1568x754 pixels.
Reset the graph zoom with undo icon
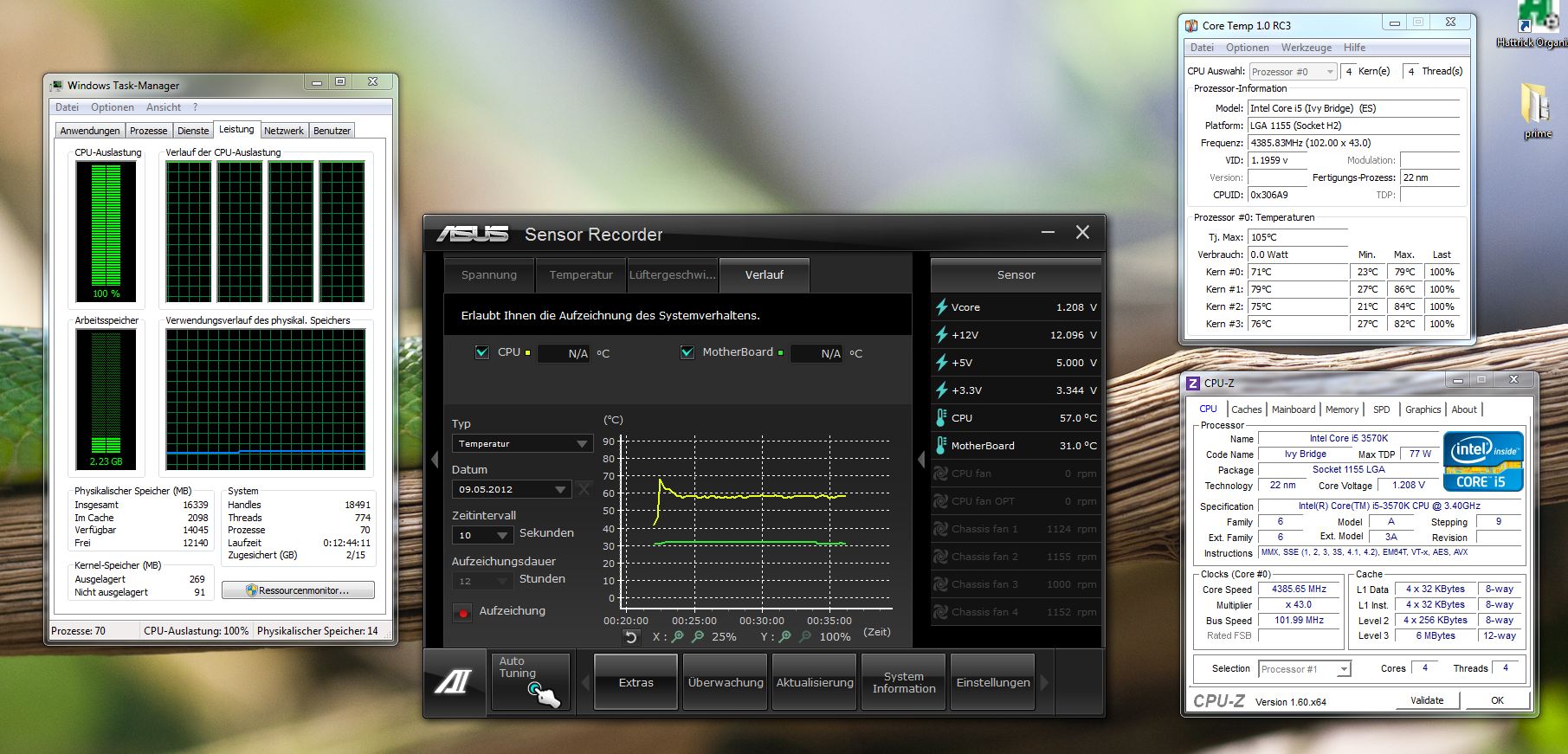point(631,637)
